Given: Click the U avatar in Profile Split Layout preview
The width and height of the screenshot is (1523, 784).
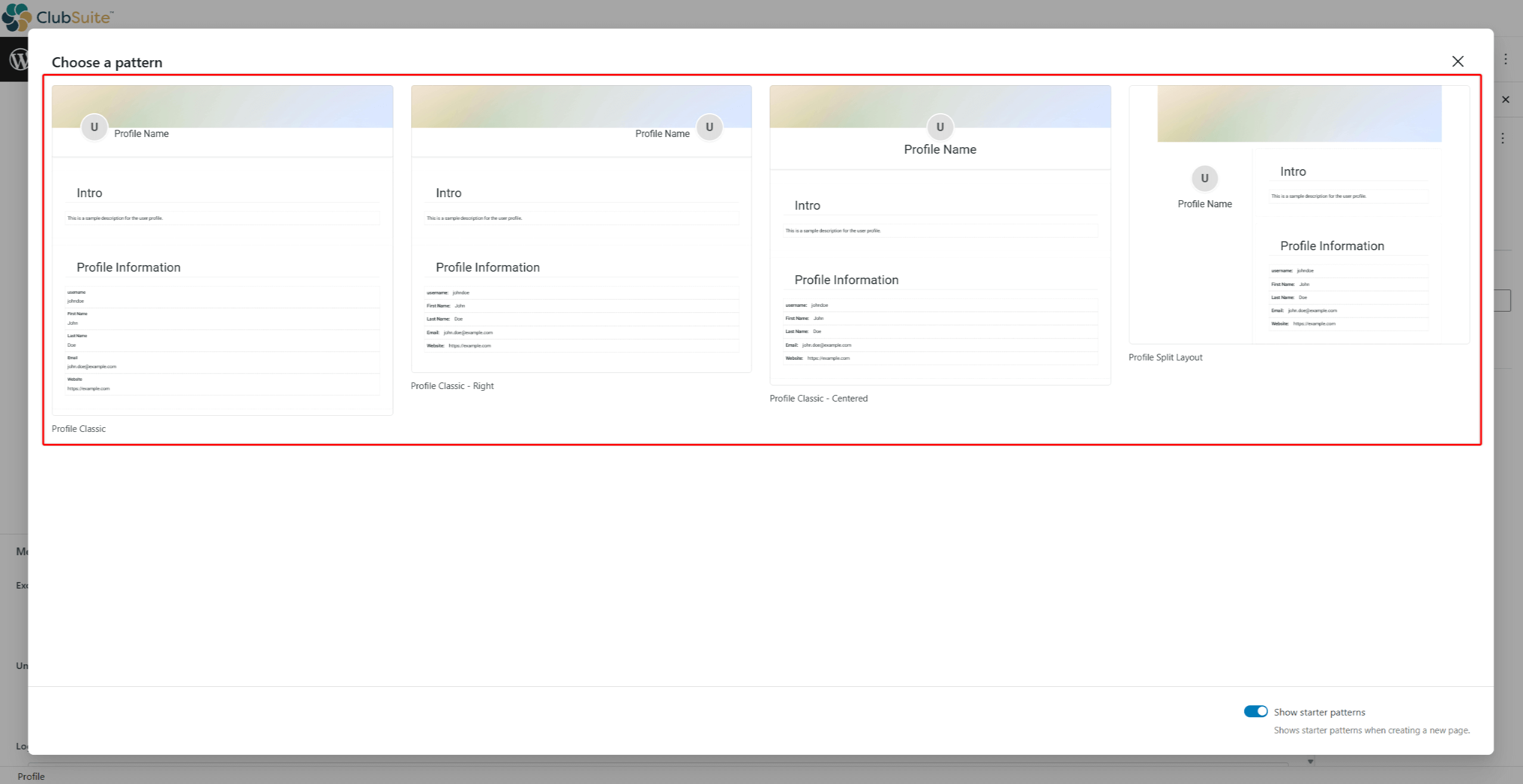Looking at the screenshot, I should [x=1205, y=178].
